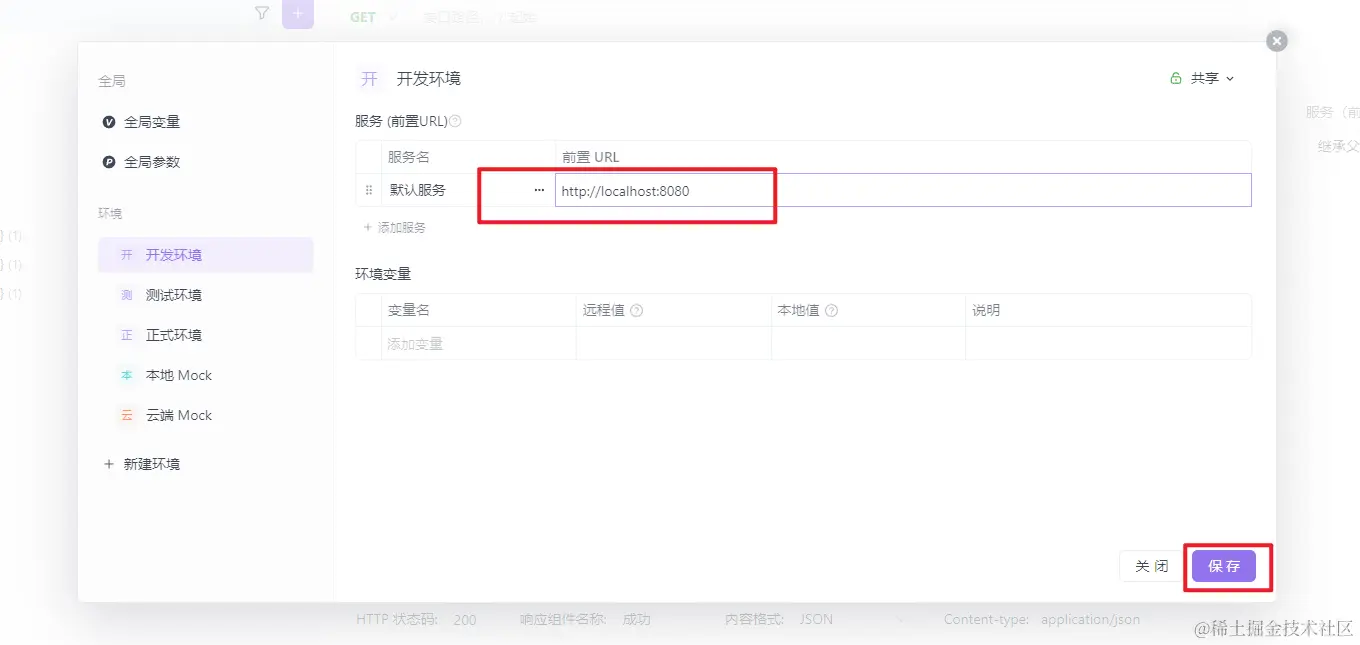Click the P icon beside 全局参数

tap(109, 162)
